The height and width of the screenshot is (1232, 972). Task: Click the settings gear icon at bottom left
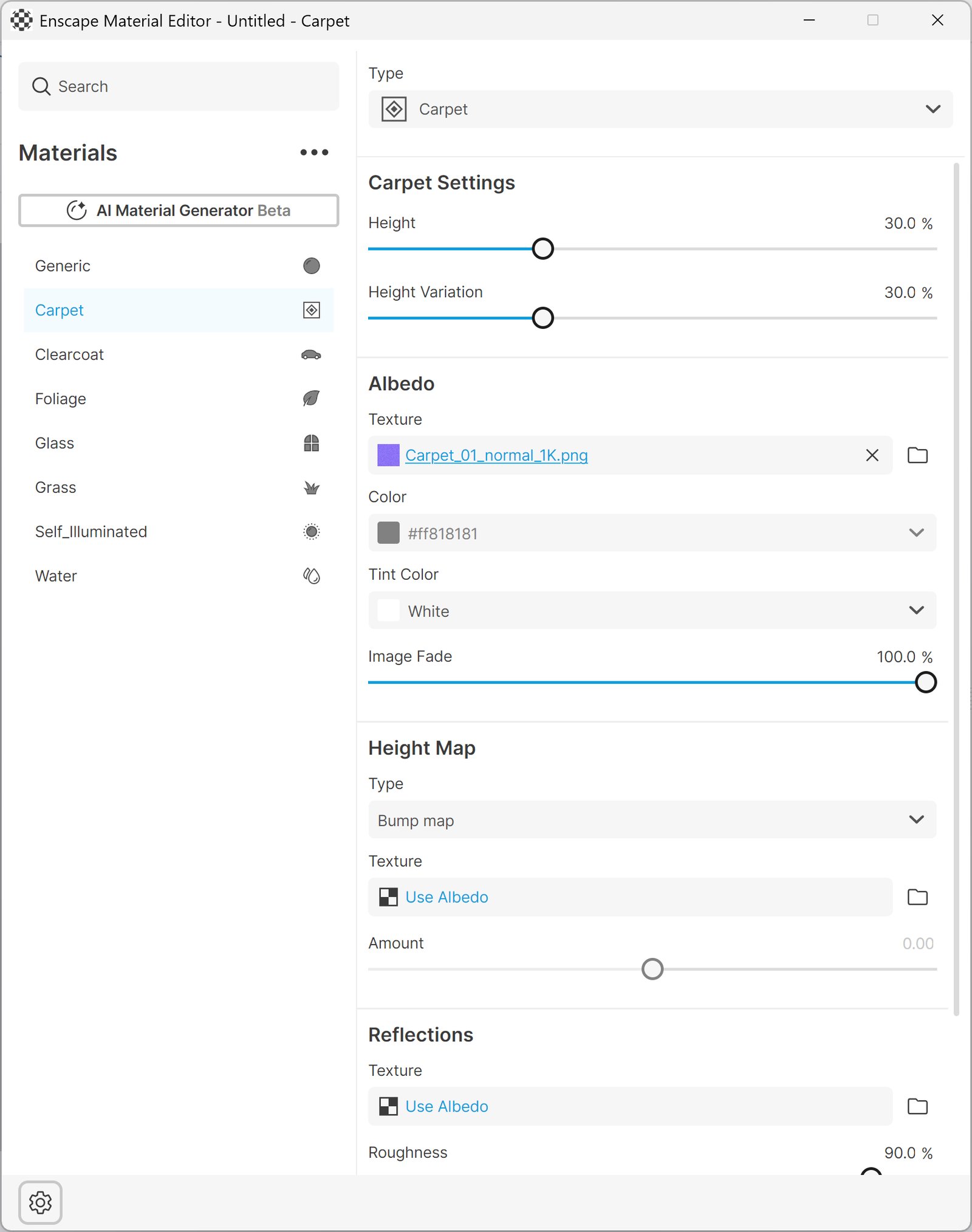coord(40,1202)
